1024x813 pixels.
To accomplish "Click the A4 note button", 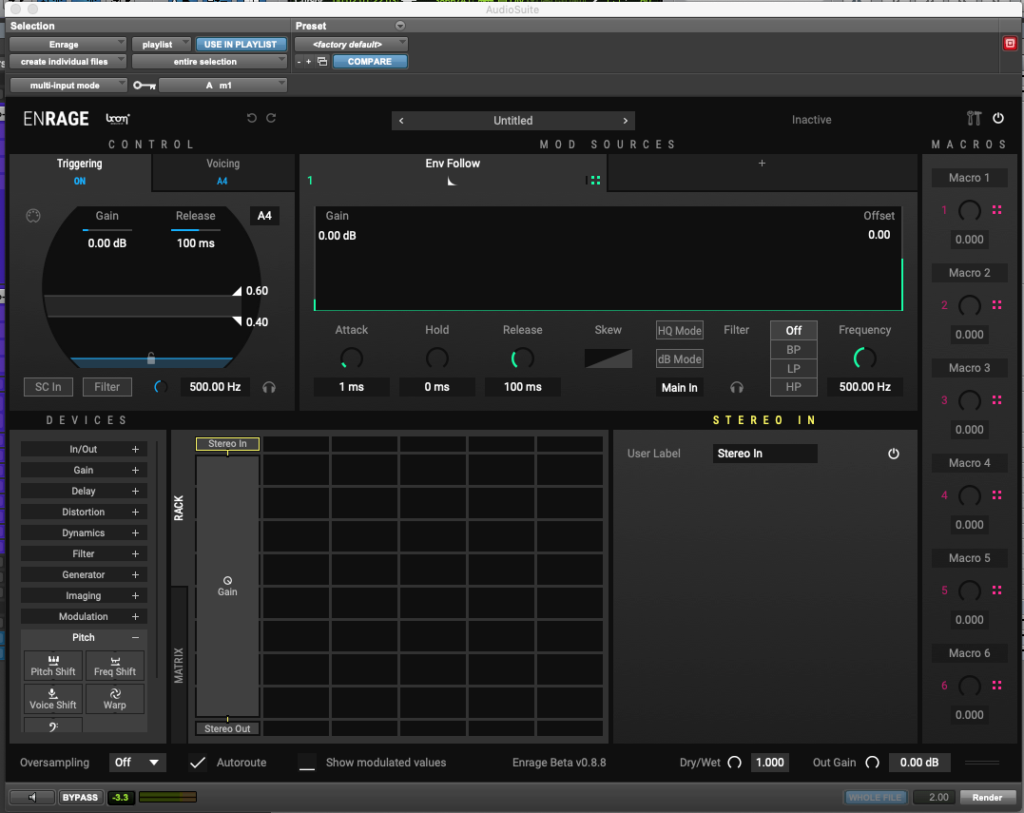I will pyautogui.click(x=264, y=216).
